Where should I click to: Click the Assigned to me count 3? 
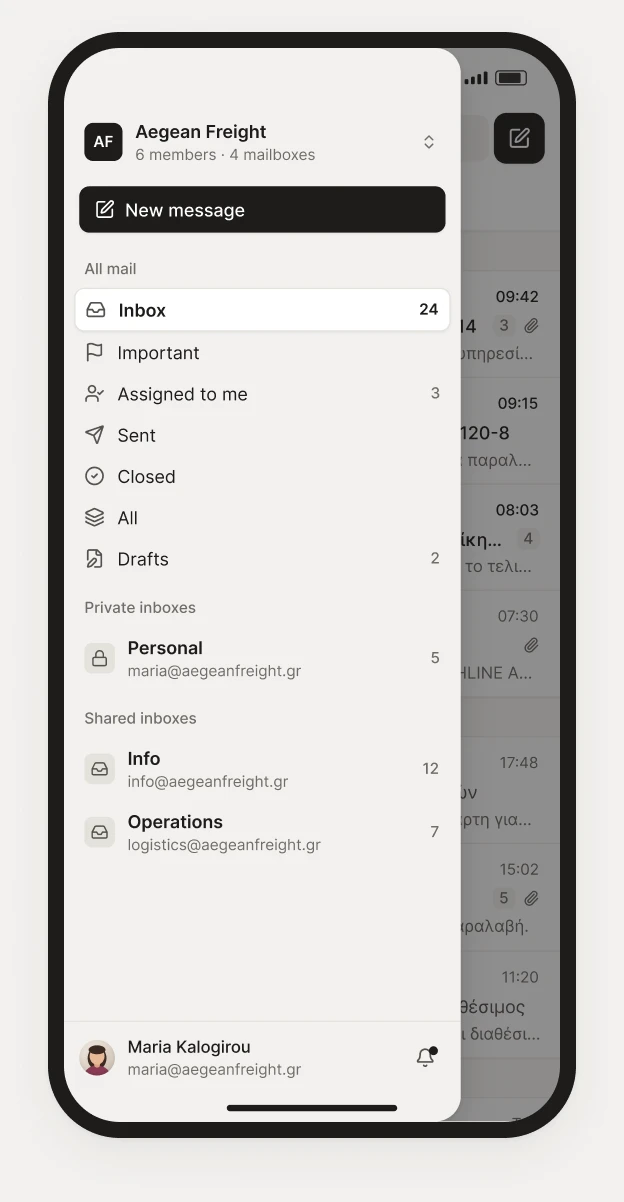[x=435, y=394]
